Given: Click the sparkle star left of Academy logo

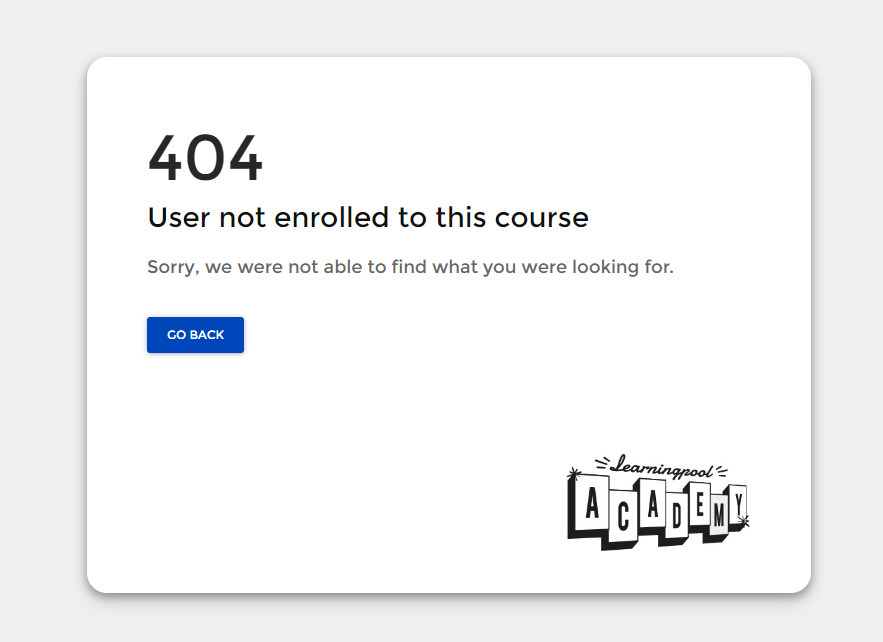Looking at the screenshot, I should click(574, 474).
